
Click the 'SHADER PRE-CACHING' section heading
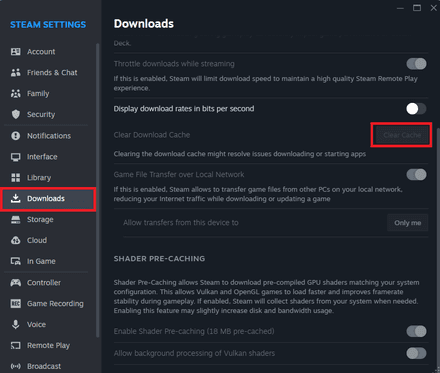(159, 259)
